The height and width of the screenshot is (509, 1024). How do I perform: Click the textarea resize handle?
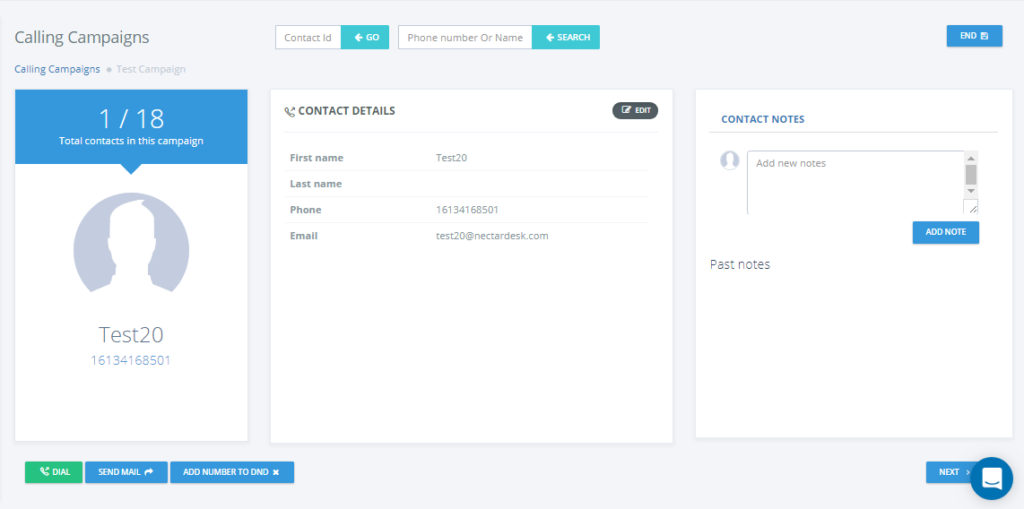(971, 206)
